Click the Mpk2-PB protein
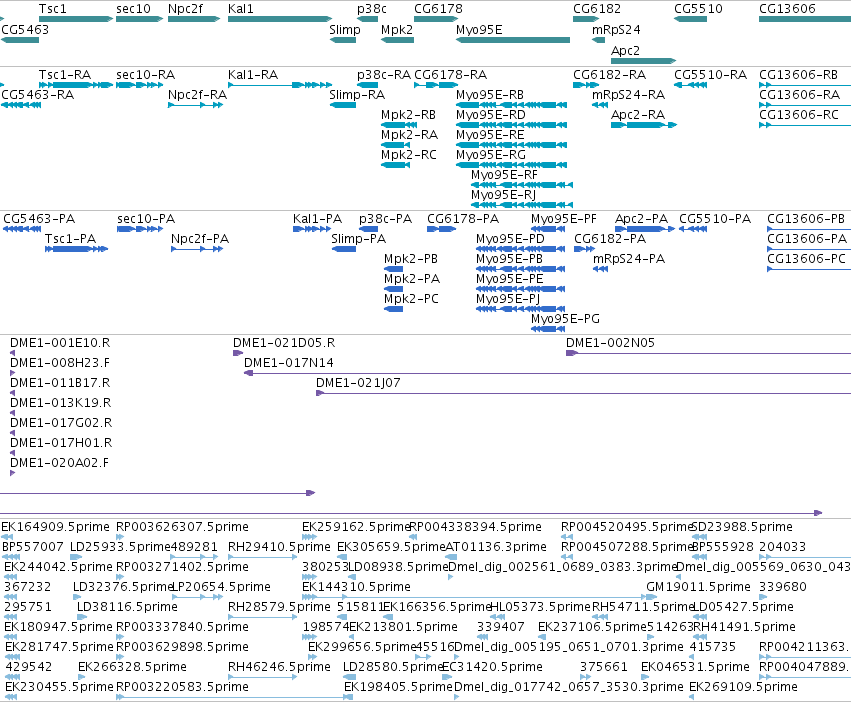The image size is (851, 702). click(393, 269)
